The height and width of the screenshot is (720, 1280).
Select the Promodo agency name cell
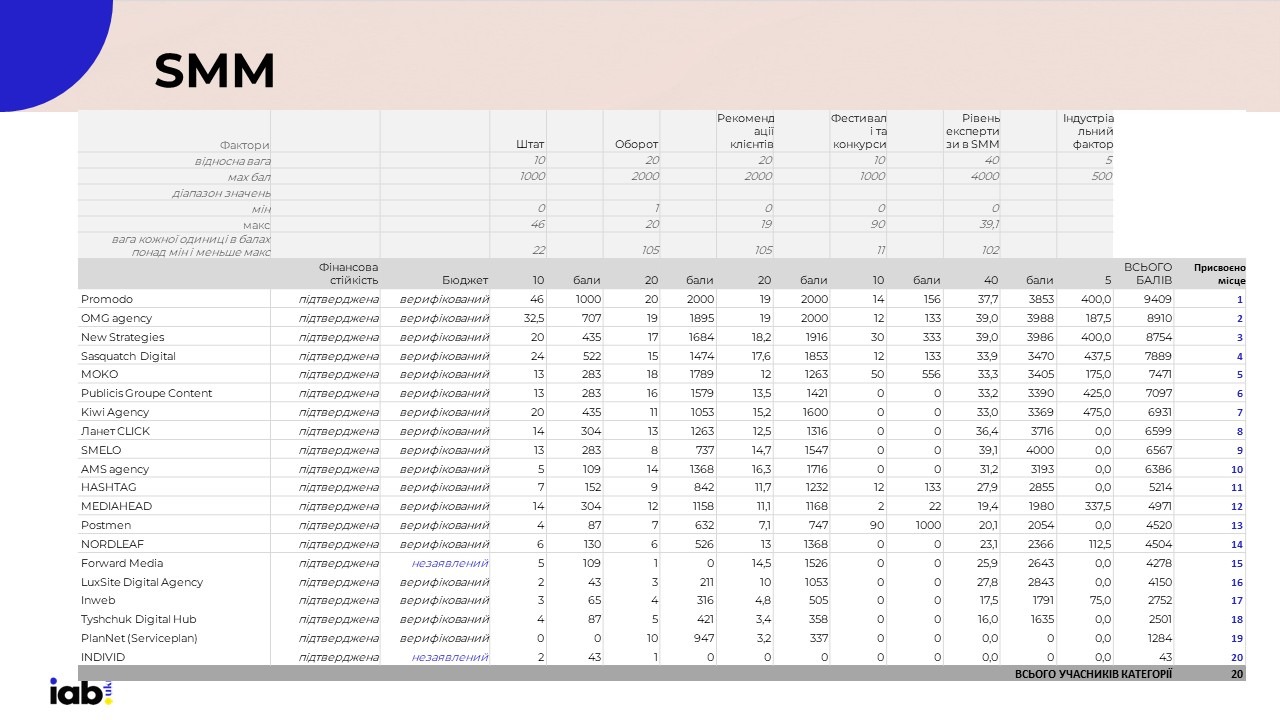coord(107,299)
